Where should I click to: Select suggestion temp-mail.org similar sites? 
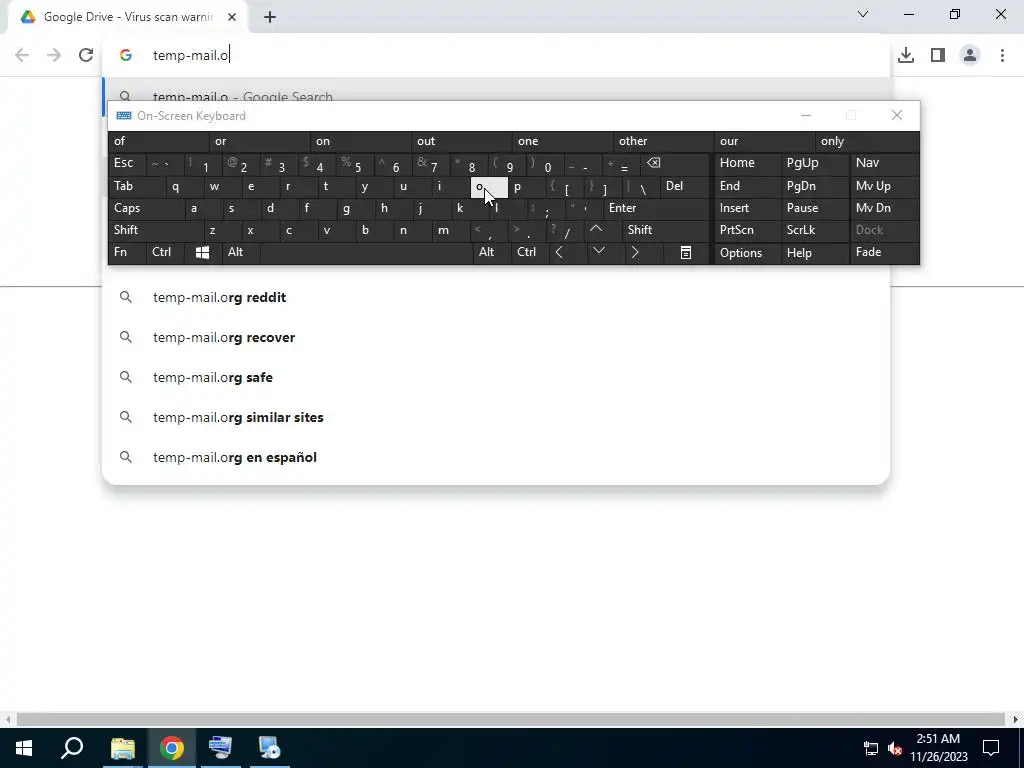[x=496, y=417]
